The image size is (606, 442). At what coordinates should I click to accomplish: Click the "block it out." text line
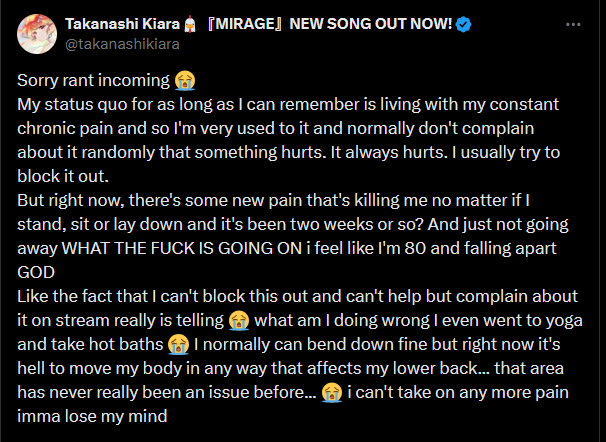63,177
